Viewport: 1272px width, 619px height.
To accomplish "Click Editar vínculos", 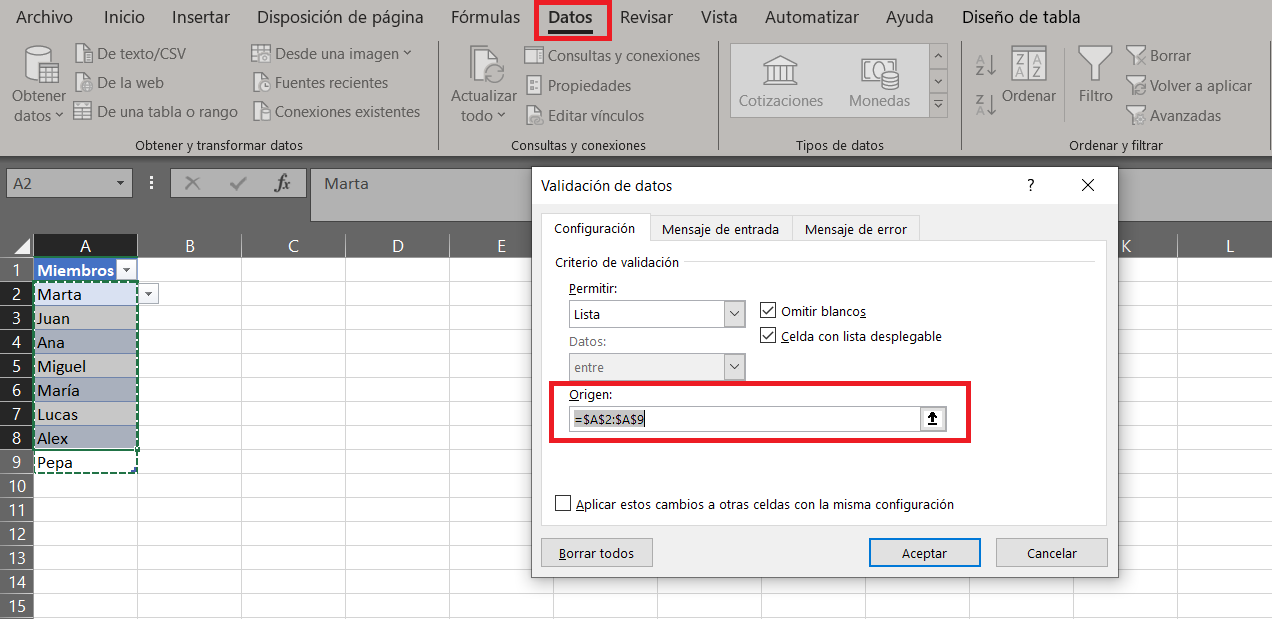I will 584,116.
